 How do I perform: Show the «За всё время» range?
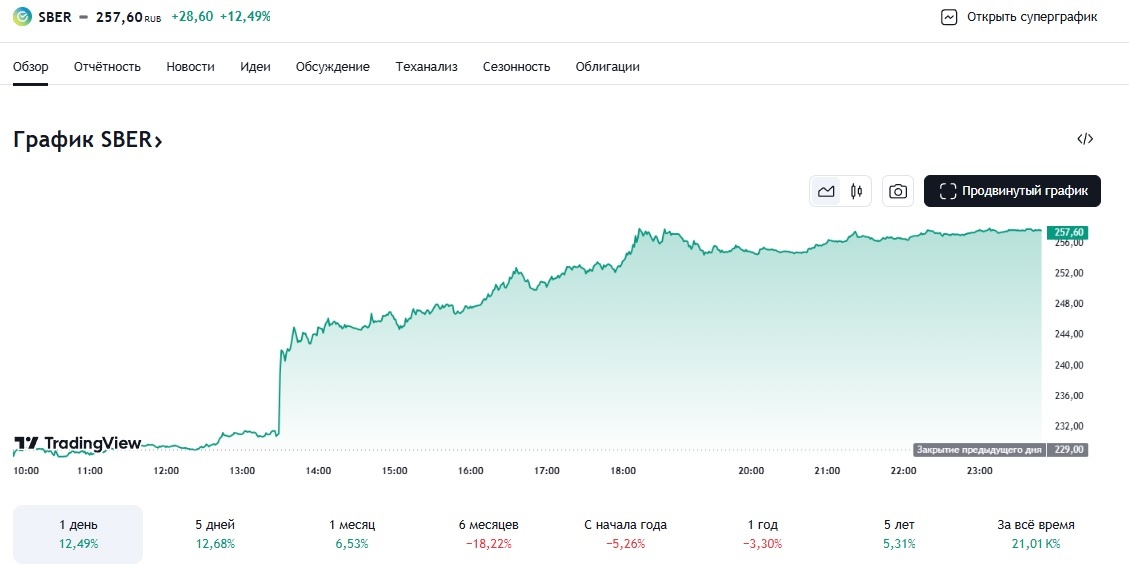point(1035,534)
